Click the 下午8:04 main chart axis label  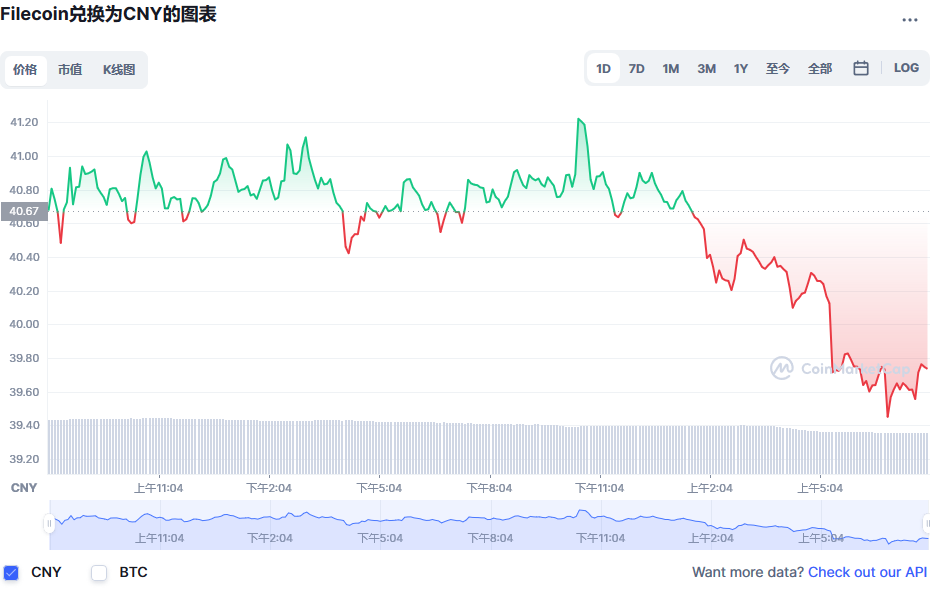coord(489,488)
